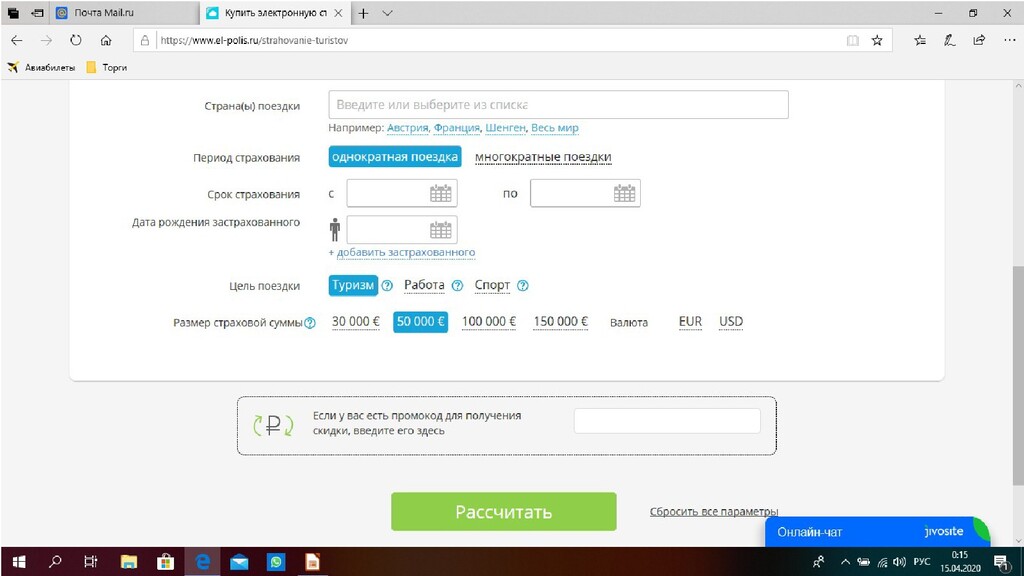Open WhatsApp from taskbar

click(x=276, y=562)
